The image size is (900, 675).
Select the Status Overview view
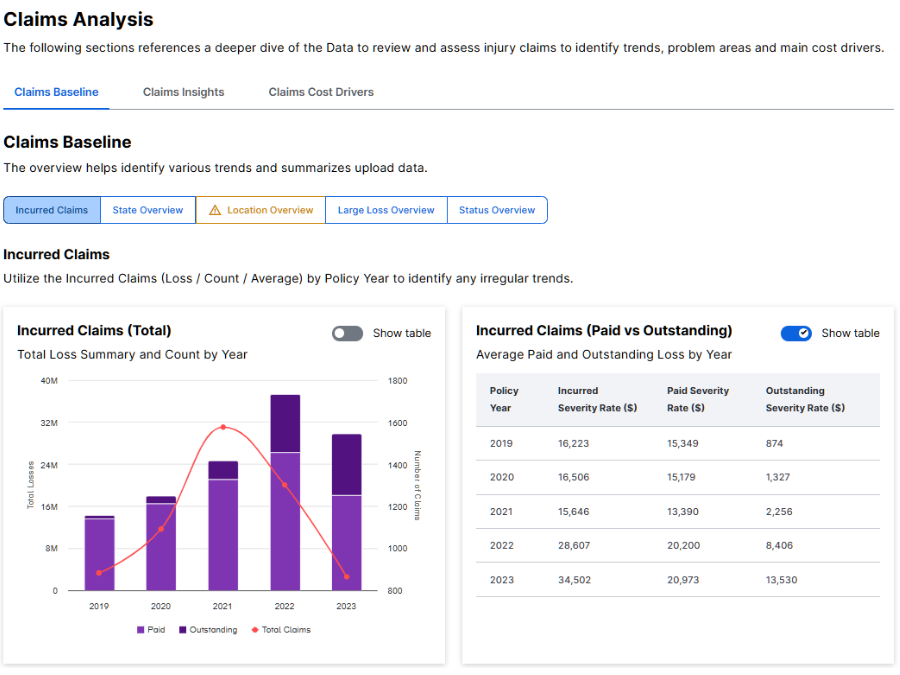click(x=496, y=210)
